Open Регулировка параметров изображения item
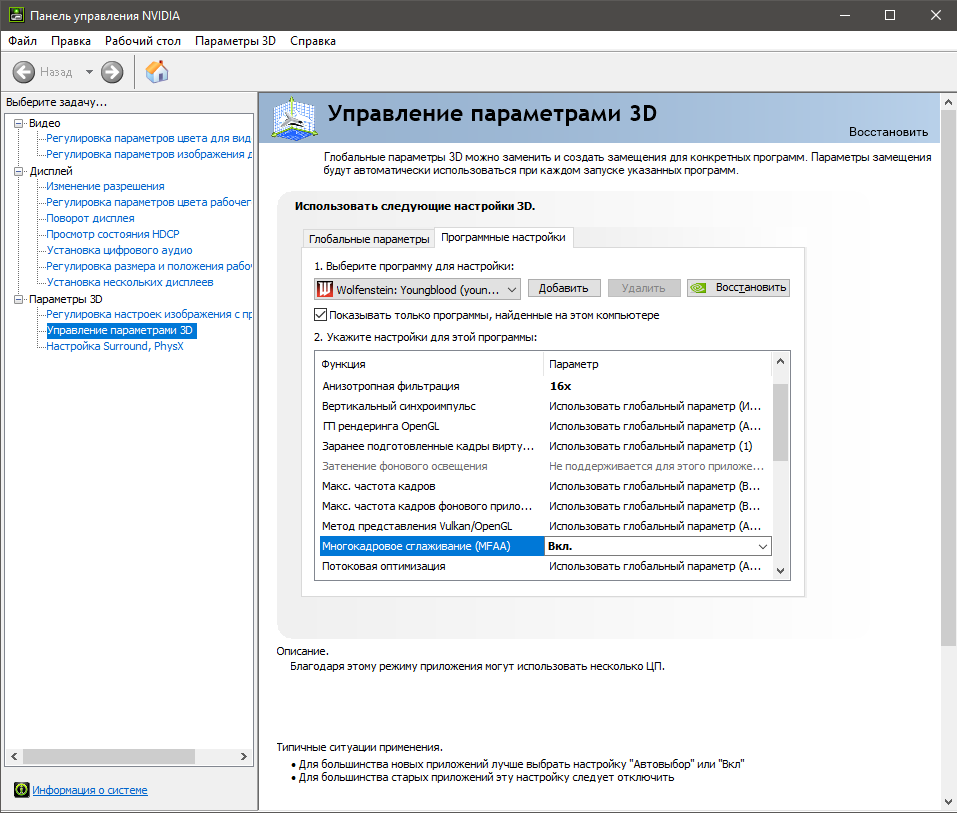Viewport: 957px width, 813px height. (149, 154)
